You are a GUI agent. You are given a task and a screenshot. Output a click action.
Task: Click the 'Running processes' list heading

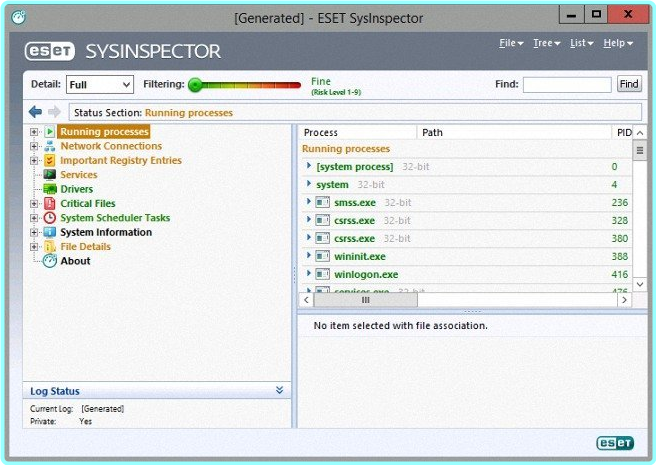pos(346,149)
